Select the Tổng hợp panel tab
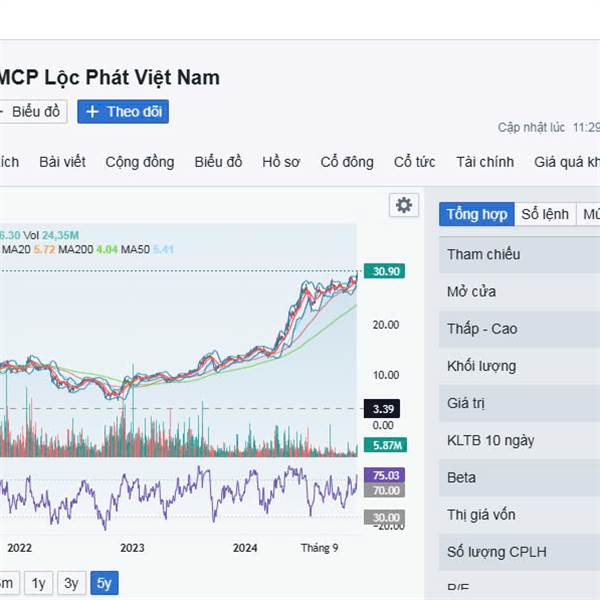Viewport: 600px width, 600px height. [x=477, y=214]
